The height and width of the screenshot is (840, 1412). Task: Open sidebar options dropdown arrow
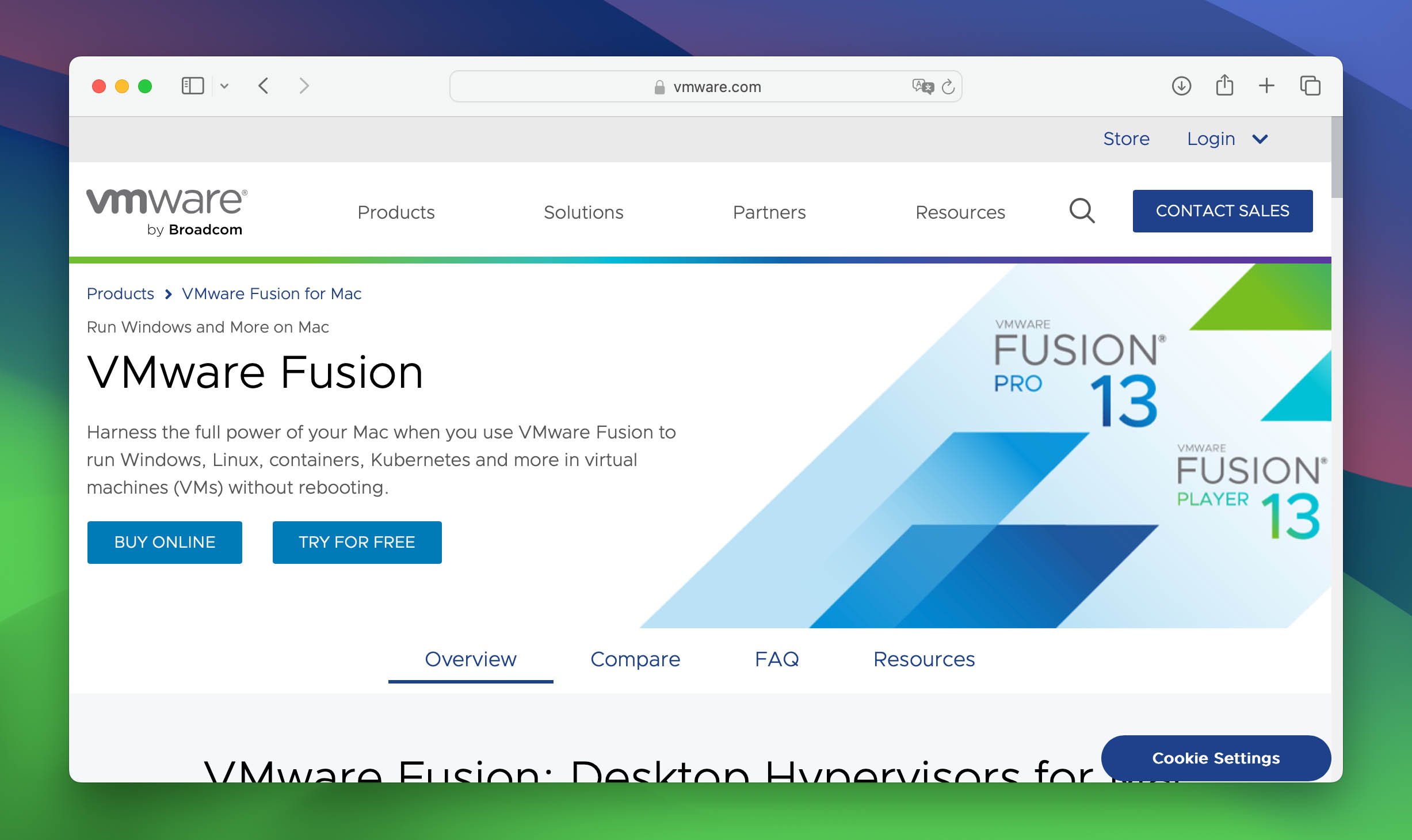[x=224, y=86]
